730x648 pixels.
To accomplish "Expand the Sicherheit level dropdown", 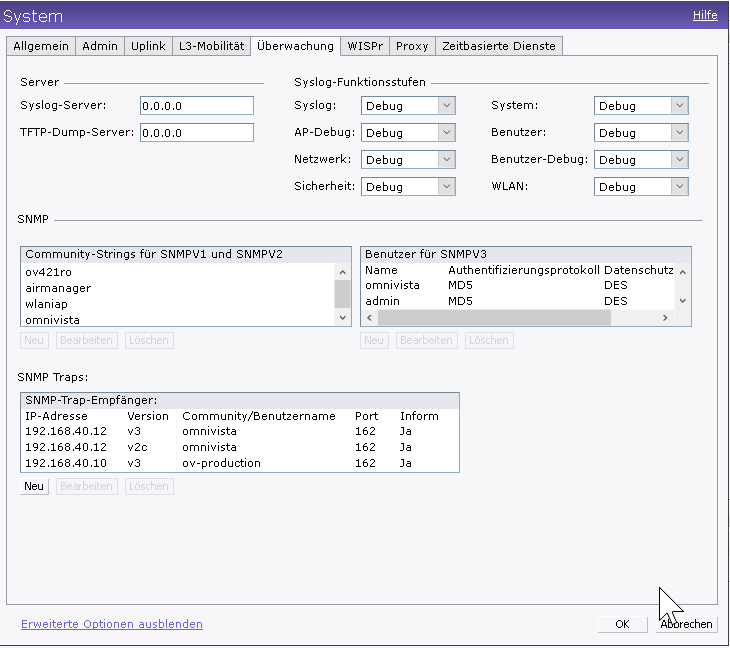I will 408,187.
